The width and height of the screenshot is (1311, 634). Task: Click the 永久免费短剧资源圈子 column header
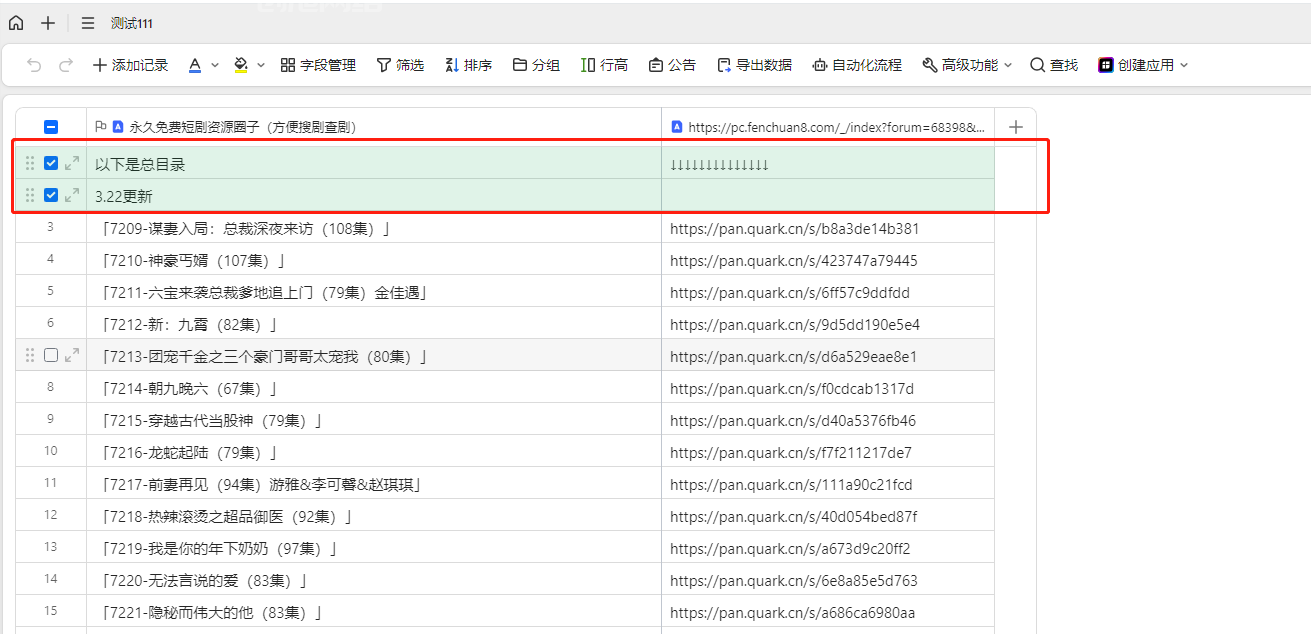374,127
